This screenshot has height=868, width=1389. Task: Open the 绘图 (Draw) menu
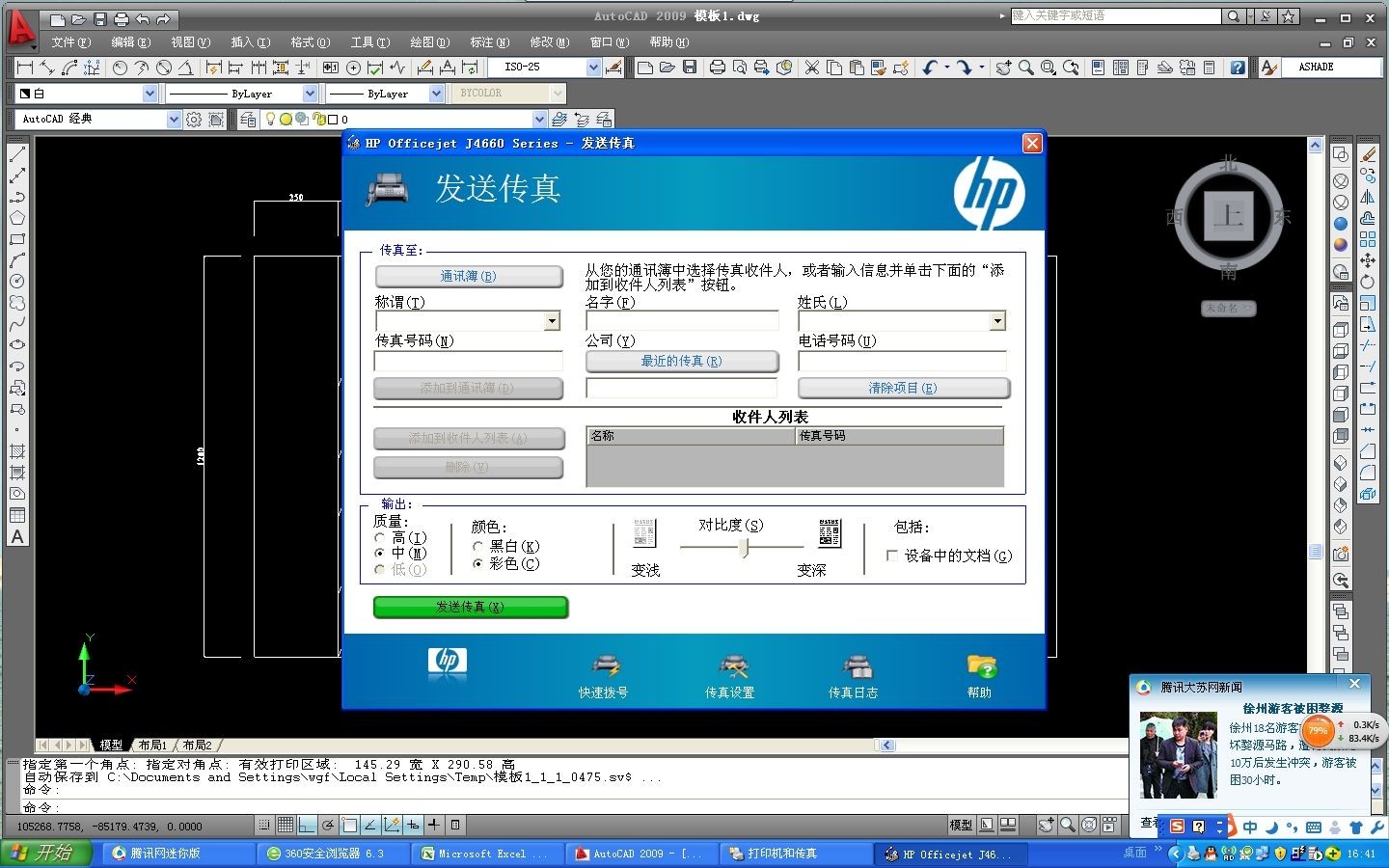click(429, 42)
